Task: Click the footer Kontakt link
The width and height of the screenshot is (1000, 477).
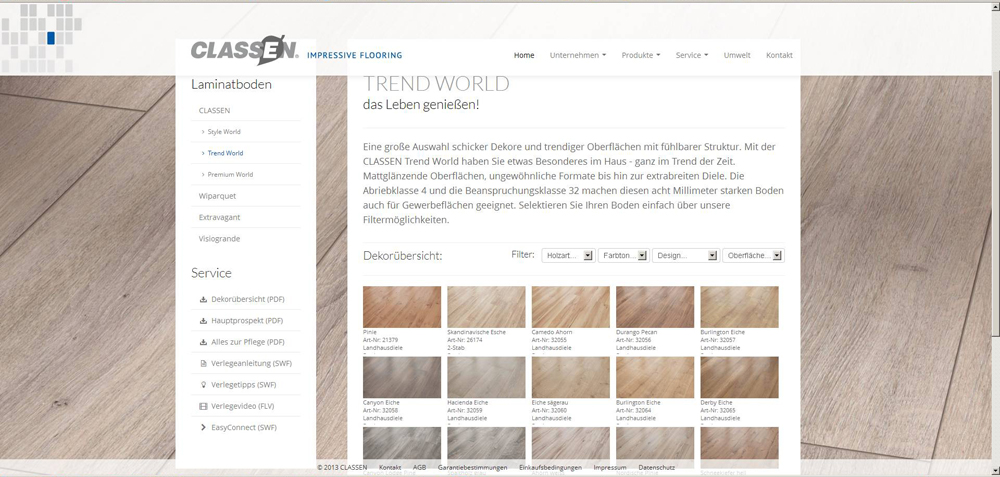Action: pos(390,467)
